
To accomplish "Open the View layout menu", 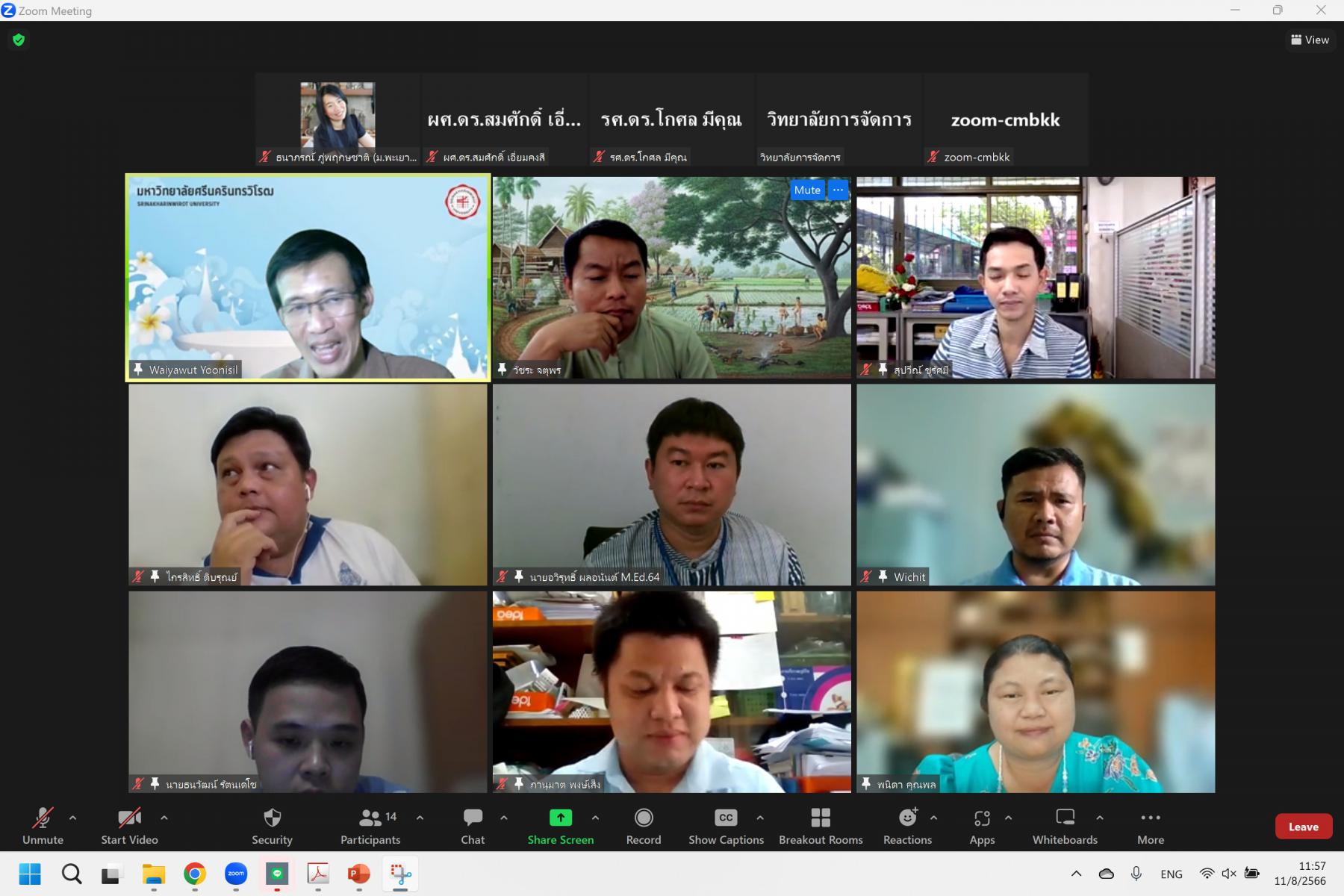I will coord(1310,40).
